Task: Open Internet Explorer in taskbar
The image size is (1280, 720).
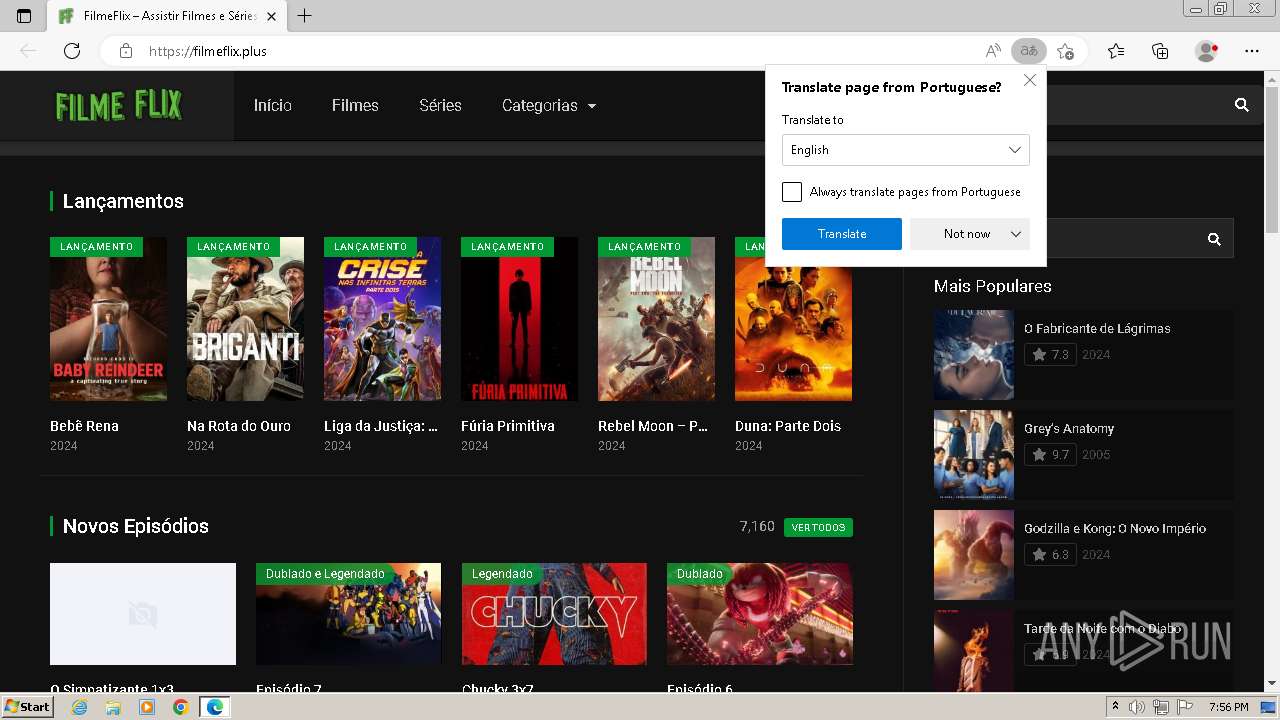Action: click(80, 707)
